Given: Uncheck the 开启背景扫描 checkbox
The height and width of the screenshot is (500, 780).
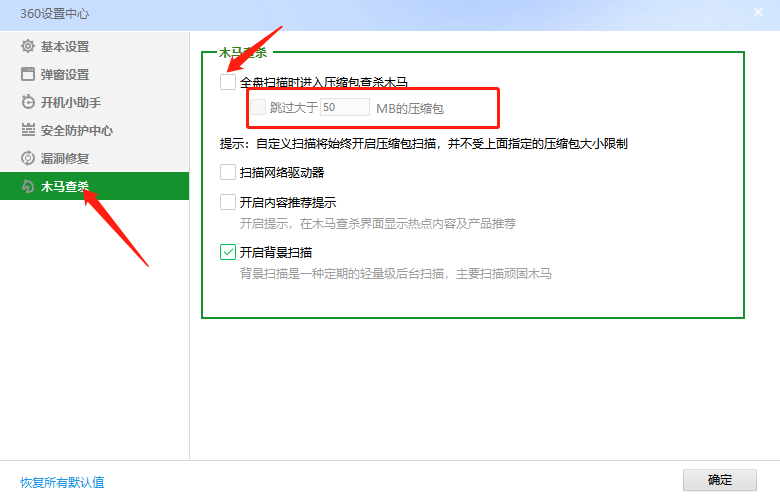Looking at the screenshot, I should [228, 252].
